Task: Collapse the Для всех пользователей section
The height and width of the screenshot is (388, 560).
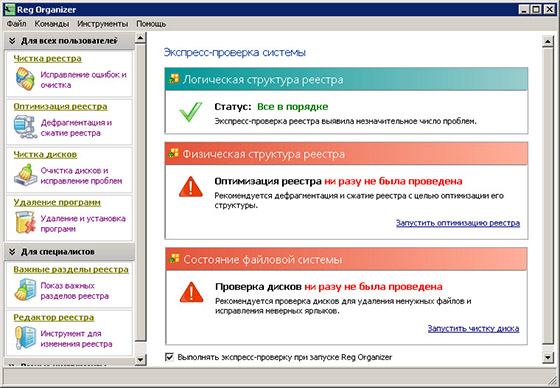Action: point(12,41)
